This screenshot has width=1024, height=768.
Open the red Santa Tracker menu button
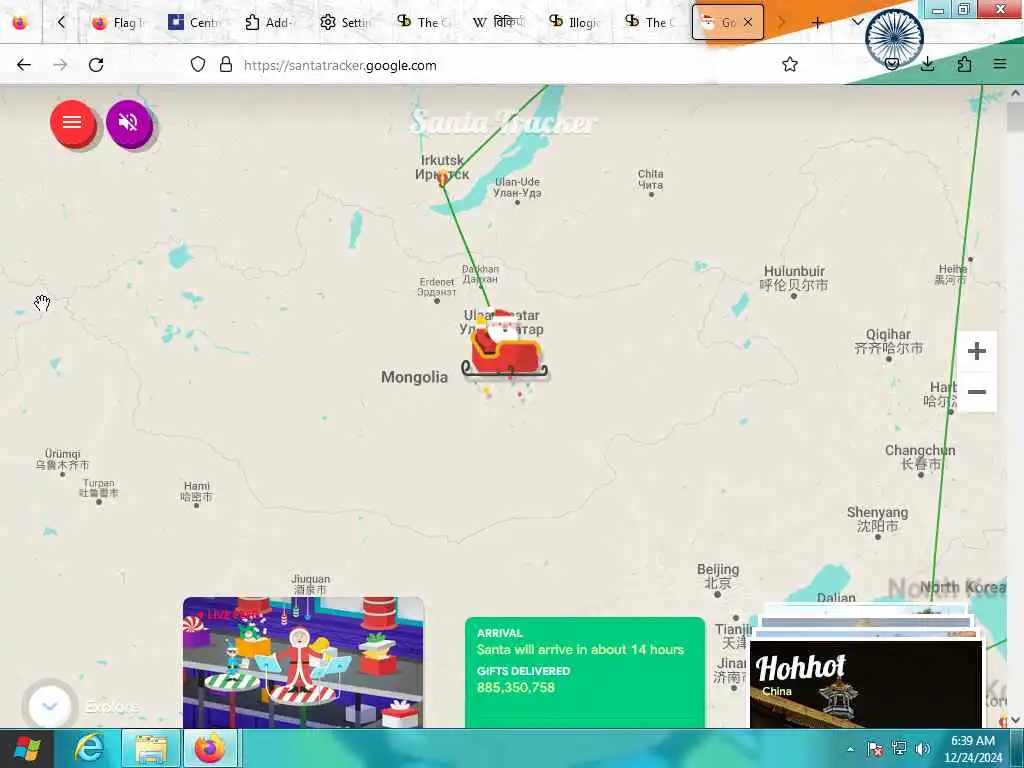72,123
